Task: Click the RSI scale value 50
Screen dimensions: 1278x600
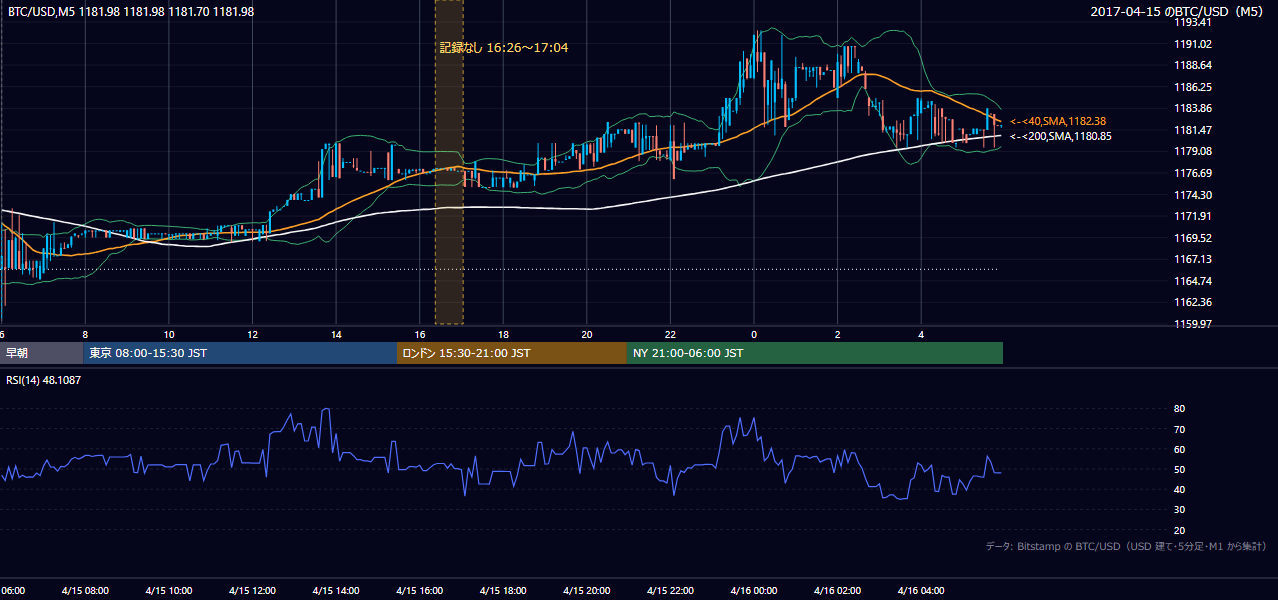Action: tap(1179, 469)
